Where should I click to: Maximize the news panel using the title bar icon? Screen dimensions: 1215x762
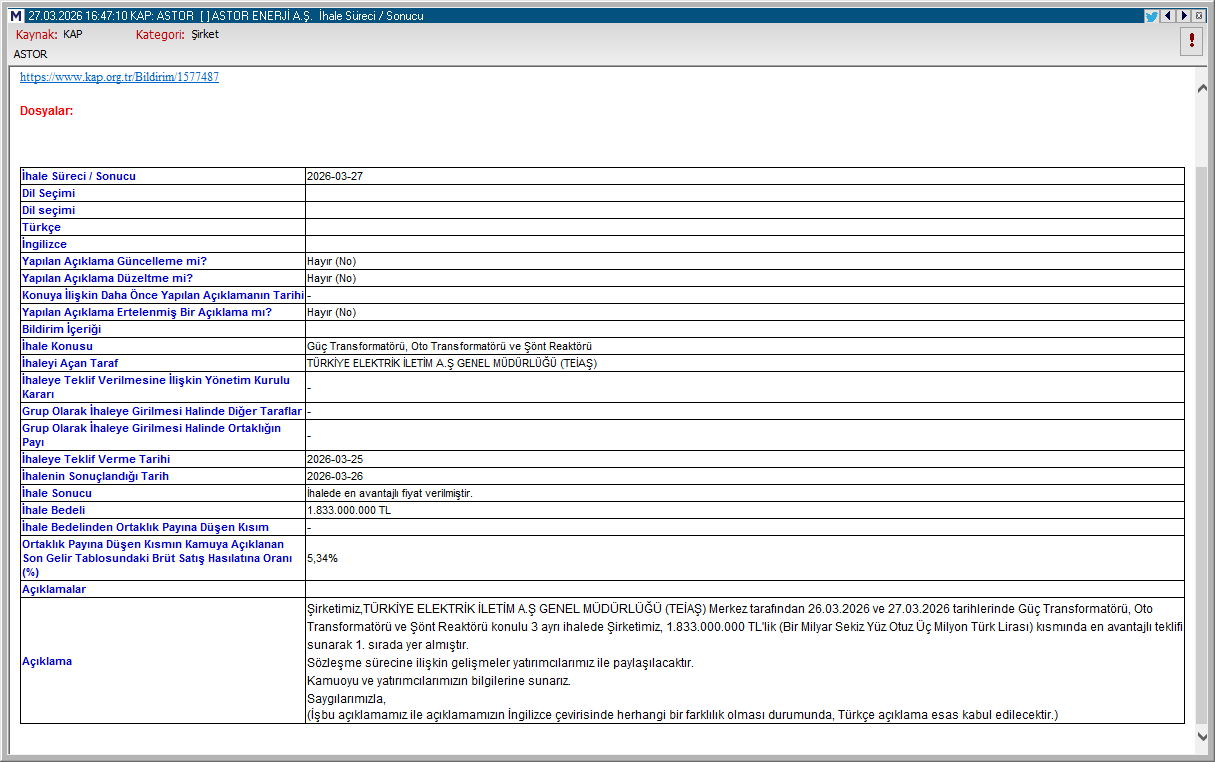click(1199, 16)
